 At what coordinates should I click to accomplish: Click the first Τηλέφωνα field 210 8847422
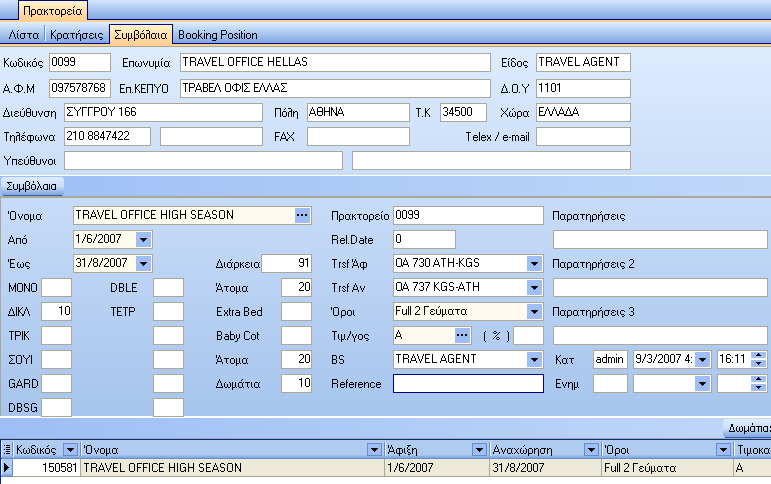tap(107, 137)
